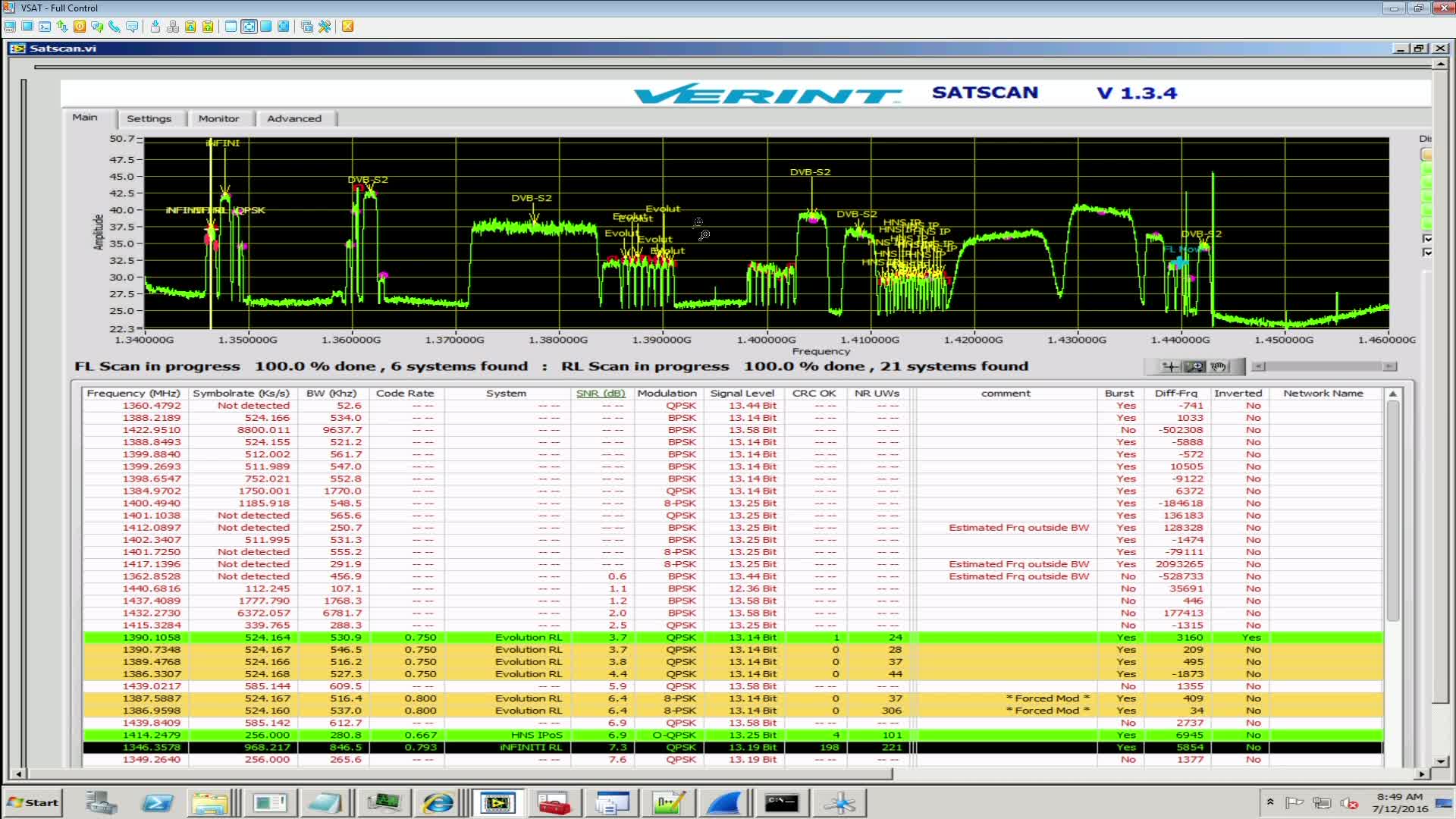This screenshot has height=819, width=1456.
Task: Open the green chat bubbles icon
Action: pos(97,27)
